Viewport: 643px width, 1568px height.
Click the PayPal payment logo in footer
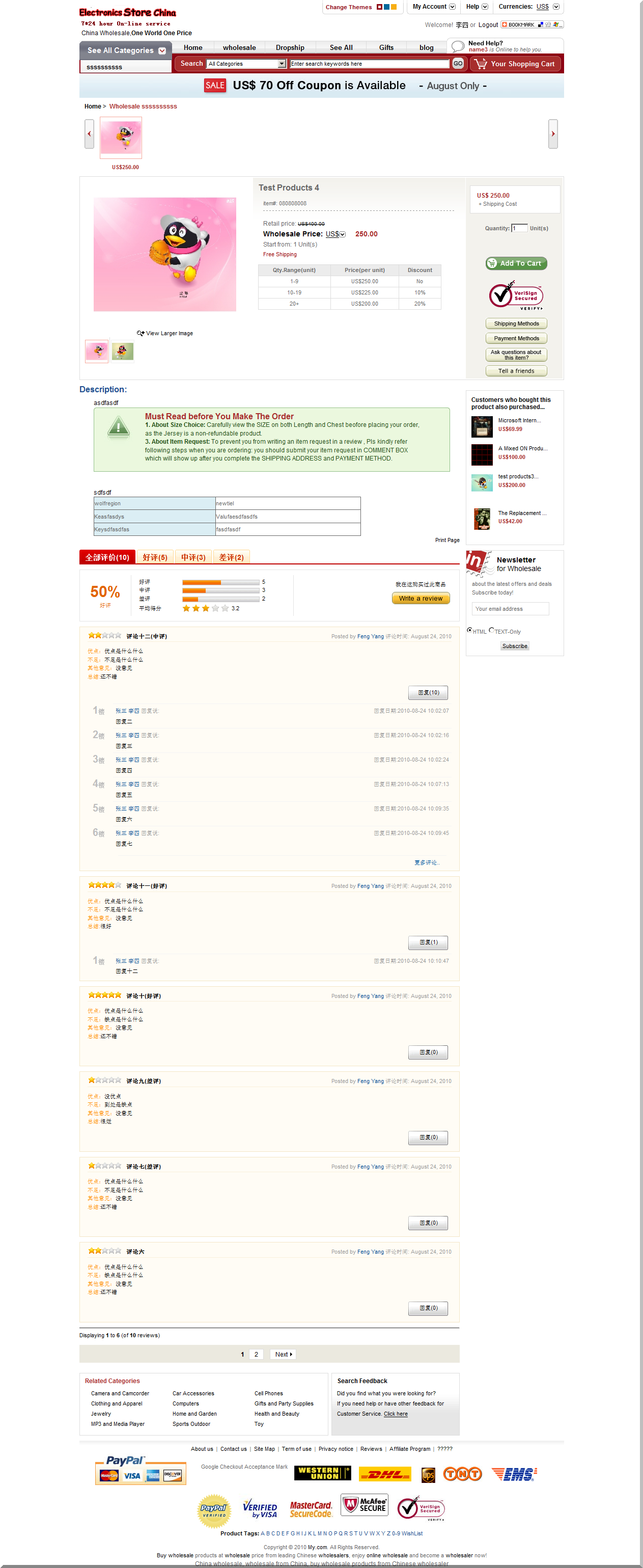[x=139, y=1470]
